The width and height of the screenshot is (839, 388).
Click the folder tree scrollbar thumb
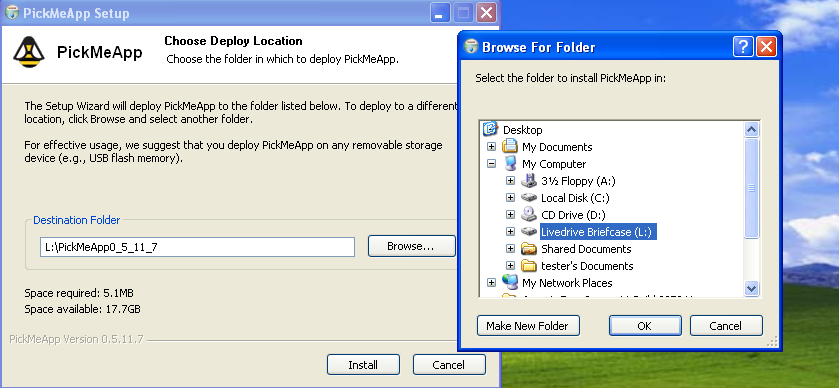point(751,188)
